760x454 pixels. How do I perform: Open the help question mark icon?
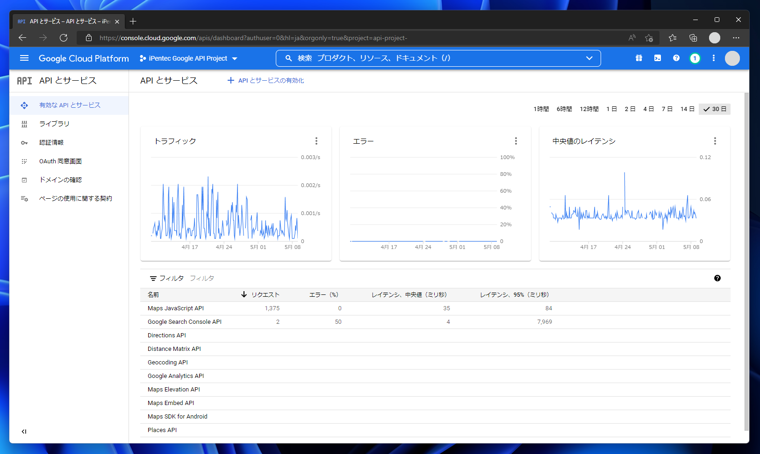676,58
